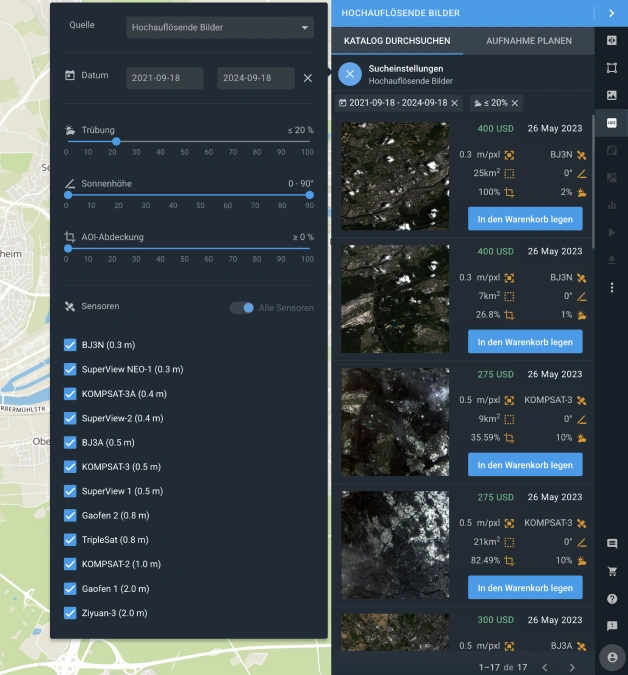Uncheck the KOMPSAT-3A (0.4 m) sensor
This screenshot has width=628, height=675.
pyautogui.click(x=70, y=394)
